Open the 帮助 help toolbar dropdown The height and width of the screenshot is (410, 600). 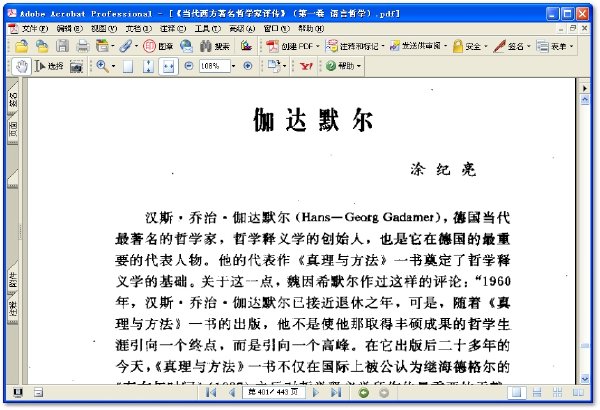tap(344, 66)
